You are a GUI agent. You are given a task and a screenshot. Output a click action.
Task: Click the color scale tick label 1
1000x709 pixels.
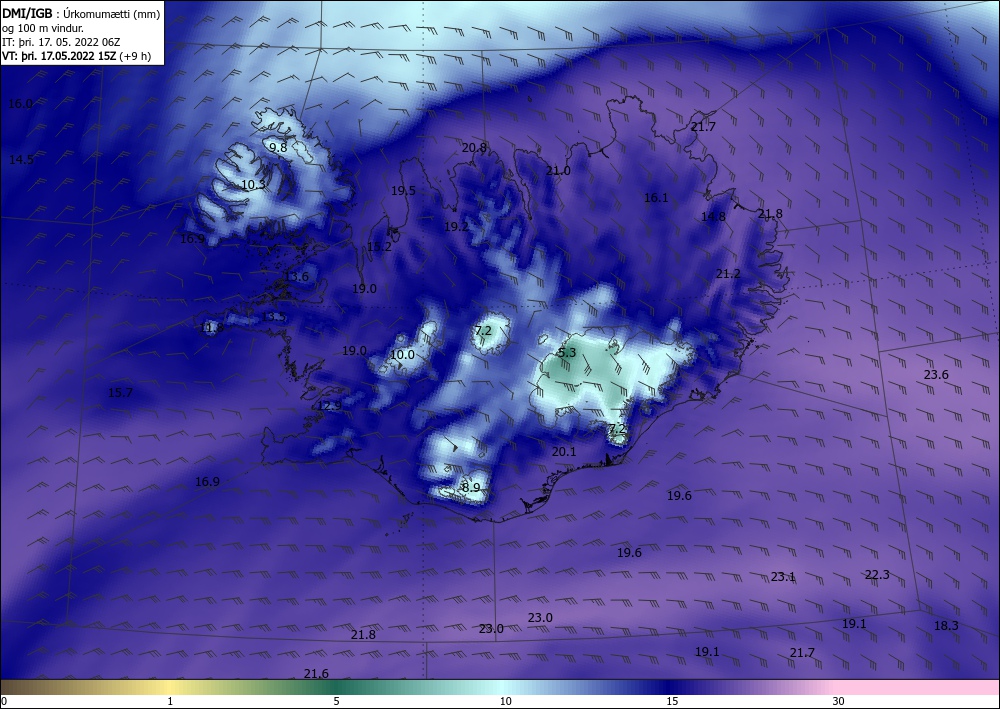pos(170,701)
